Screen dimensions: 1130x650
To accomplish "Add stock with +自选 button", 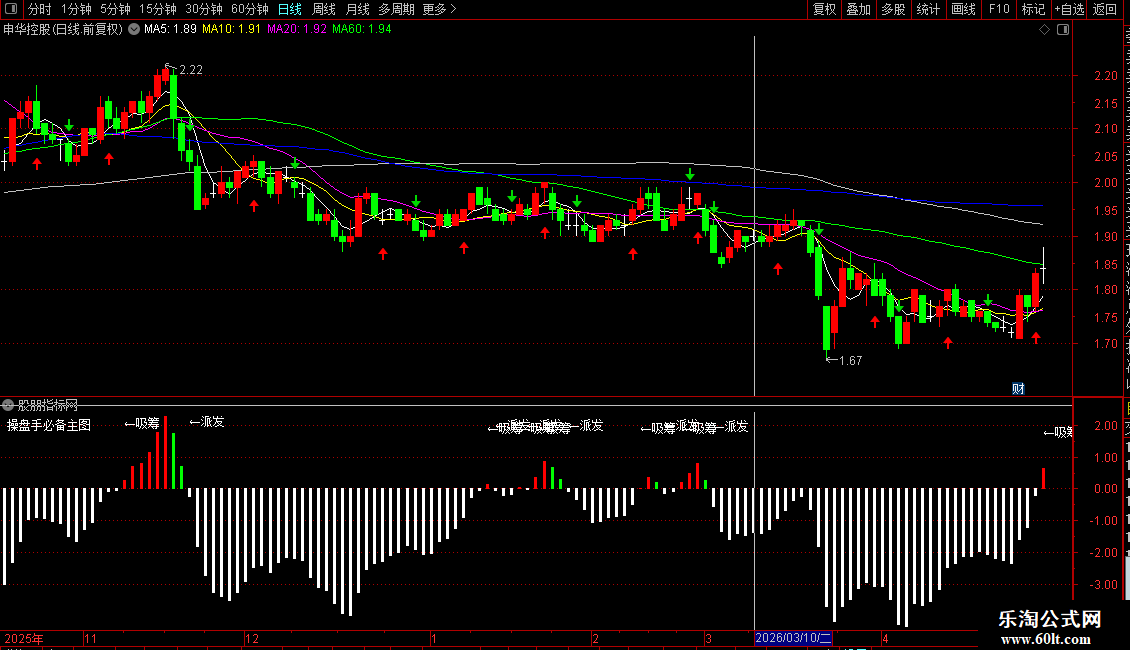I will click(1069, 9).
